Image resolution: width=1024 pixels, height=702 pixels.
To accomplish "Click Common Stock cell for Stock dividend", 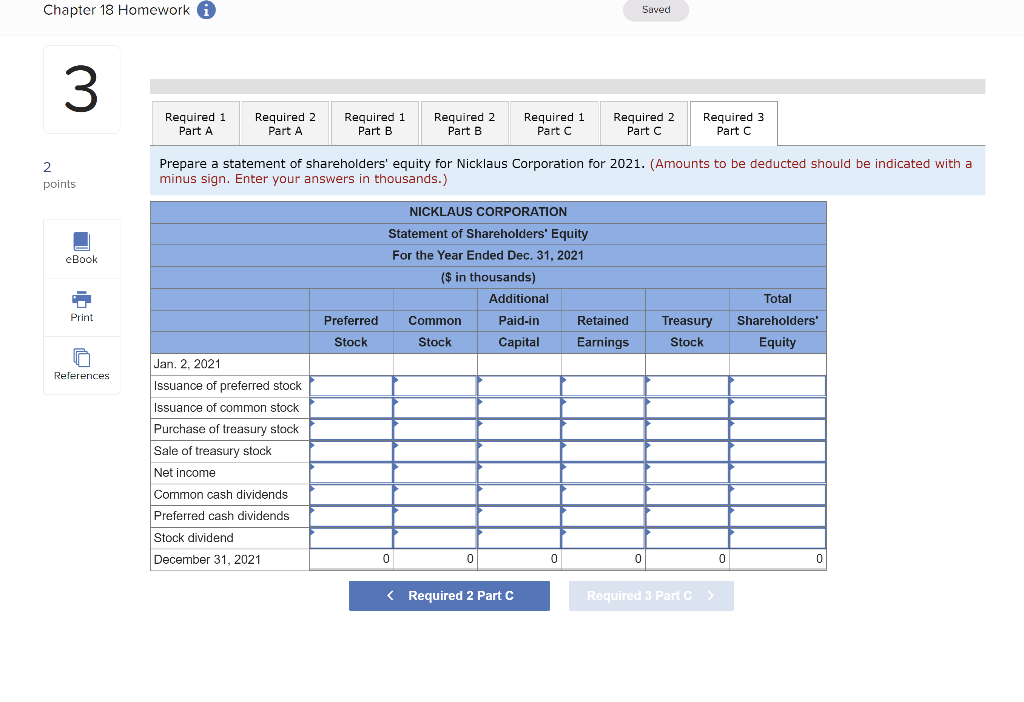I will 435,538.
